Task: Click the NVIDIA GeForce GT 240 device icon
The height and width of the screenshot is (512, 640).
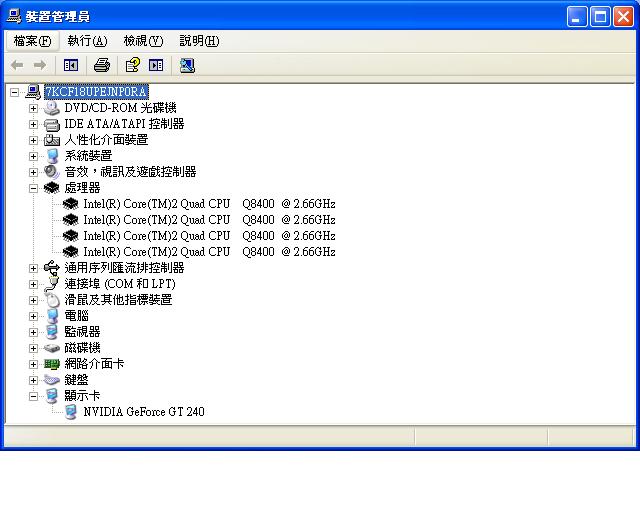Action: pos(71,412)
